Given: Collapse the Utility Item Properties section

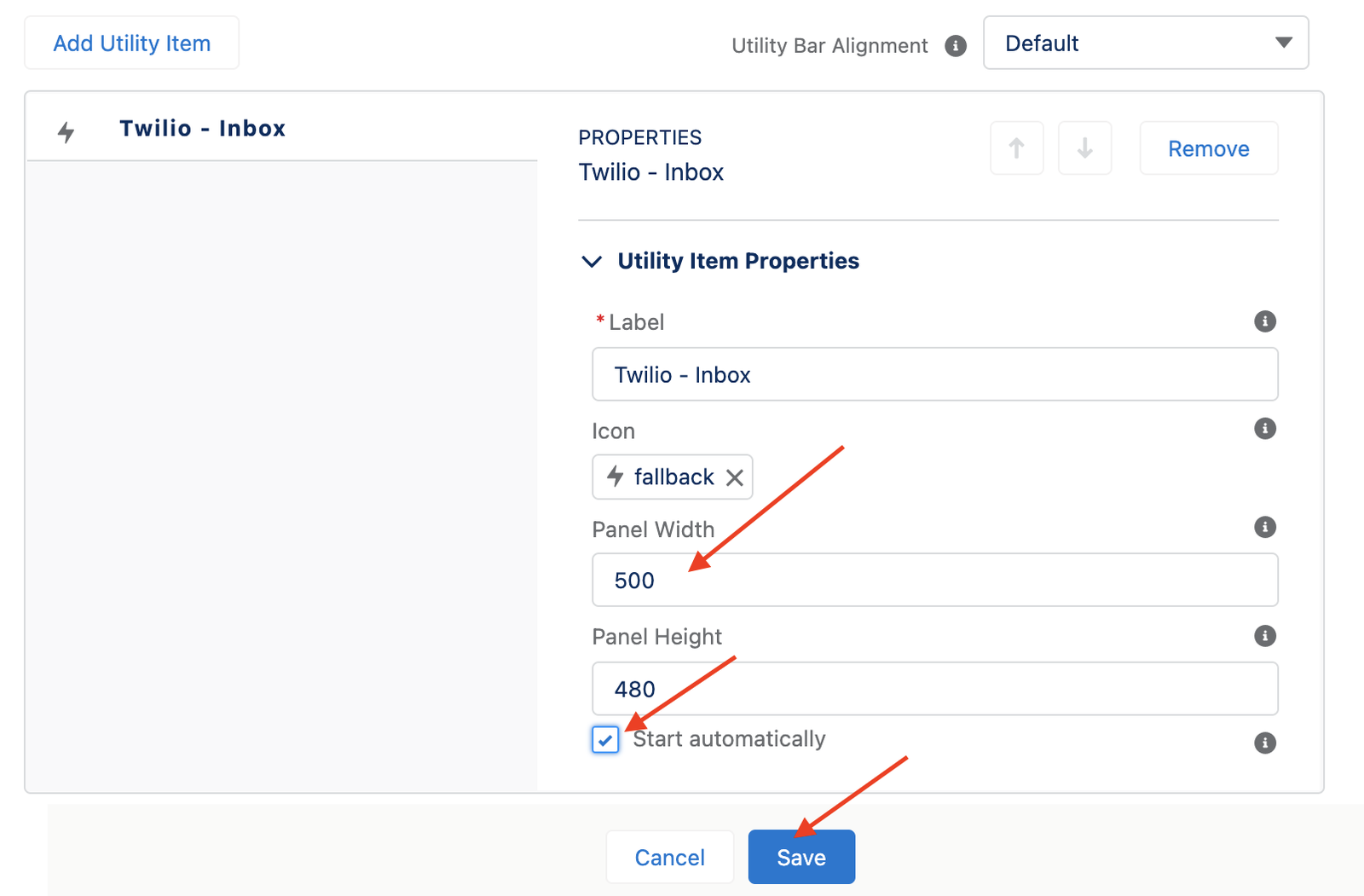Looking at the screenshot, I should [592, 262].
